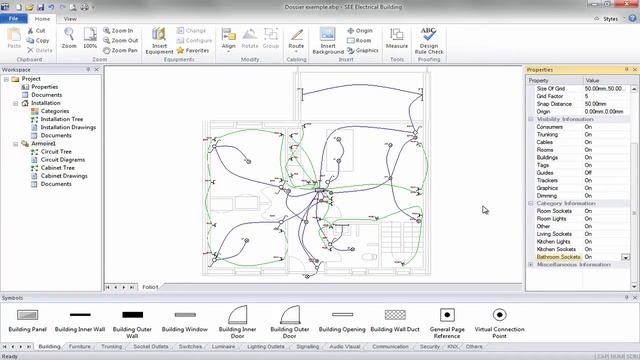
Task: Select the Building Inner Door symbol
Action: (x=238, y=322)
